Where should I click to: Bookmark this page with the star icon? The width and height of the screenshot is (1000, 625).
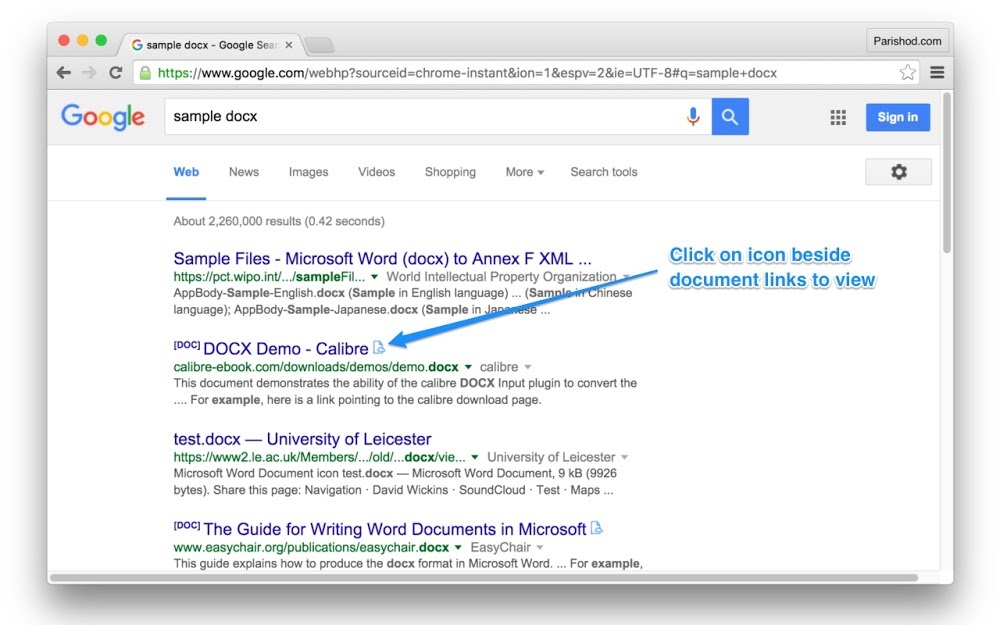tap(907, 73)
